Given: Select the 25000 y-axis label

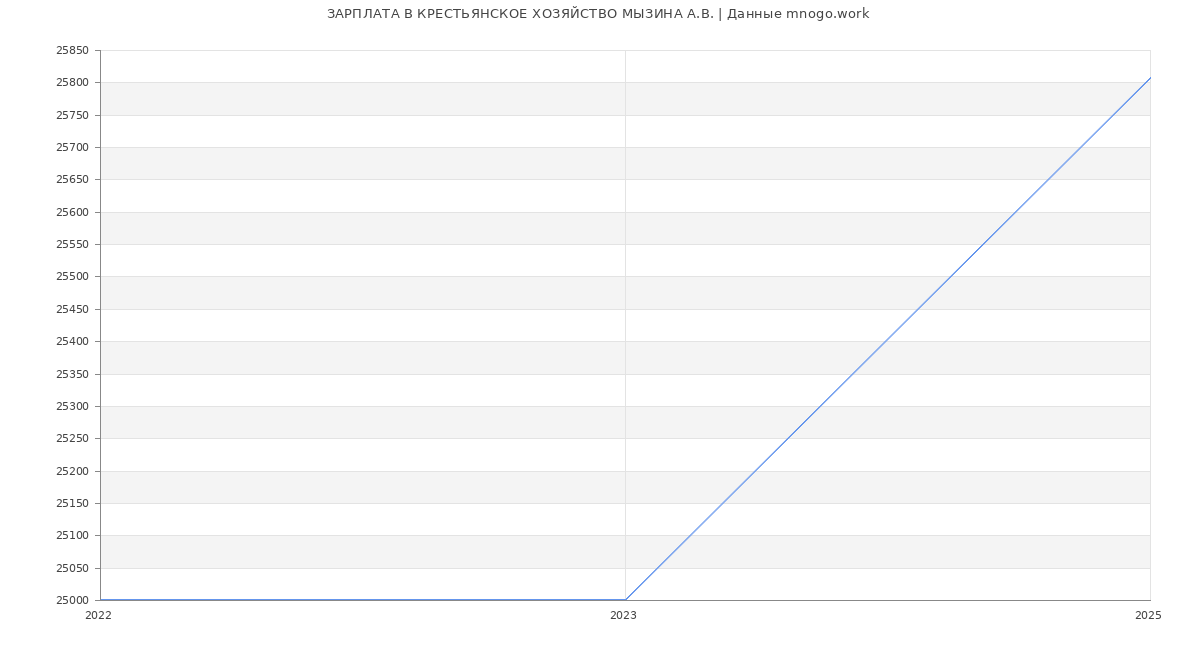Looking at the screenshot, I should [x=72, y=601].
